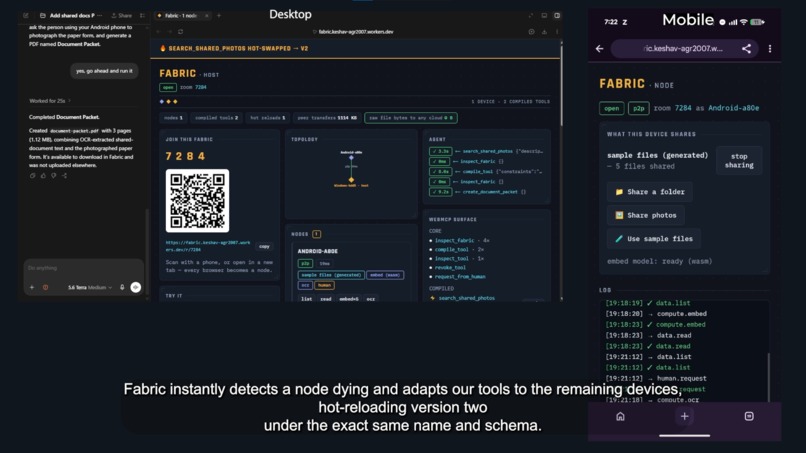Click 'Share a folder' on mobile
This screenshot has height=453, width=806.
click(650, 192)
